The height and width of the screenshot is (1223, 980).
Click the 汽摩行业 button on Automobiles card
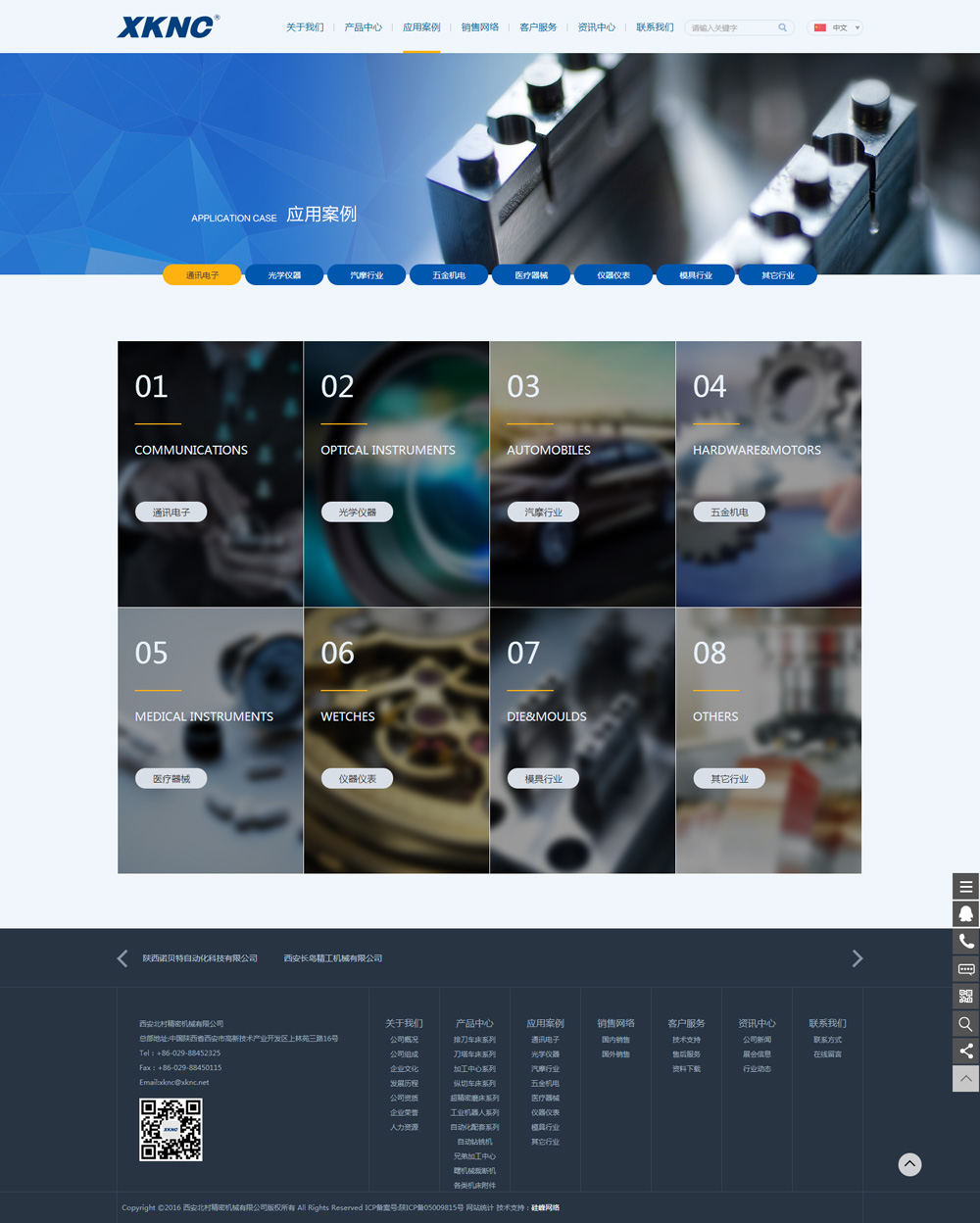(543, 512)
